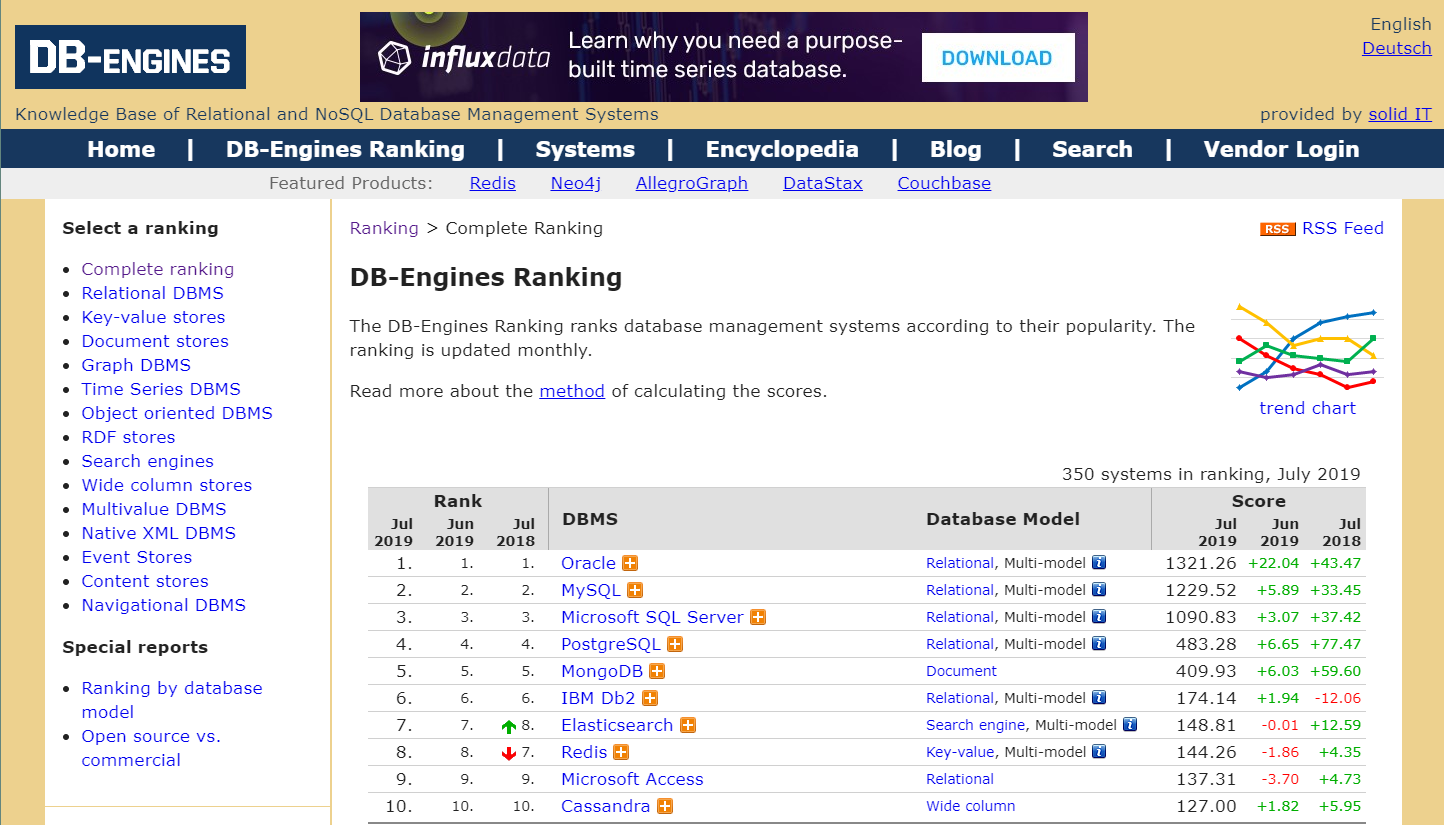
Task: Select Native XML DBMS ranking
Action: pyautogui.click(x=159, y=533)
